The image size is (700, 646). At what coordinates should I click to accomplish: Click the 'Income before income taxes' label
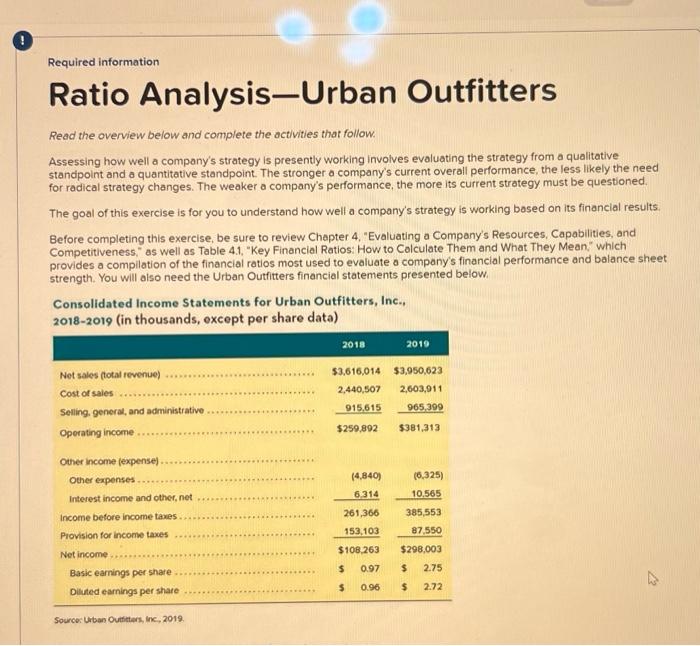118,517
